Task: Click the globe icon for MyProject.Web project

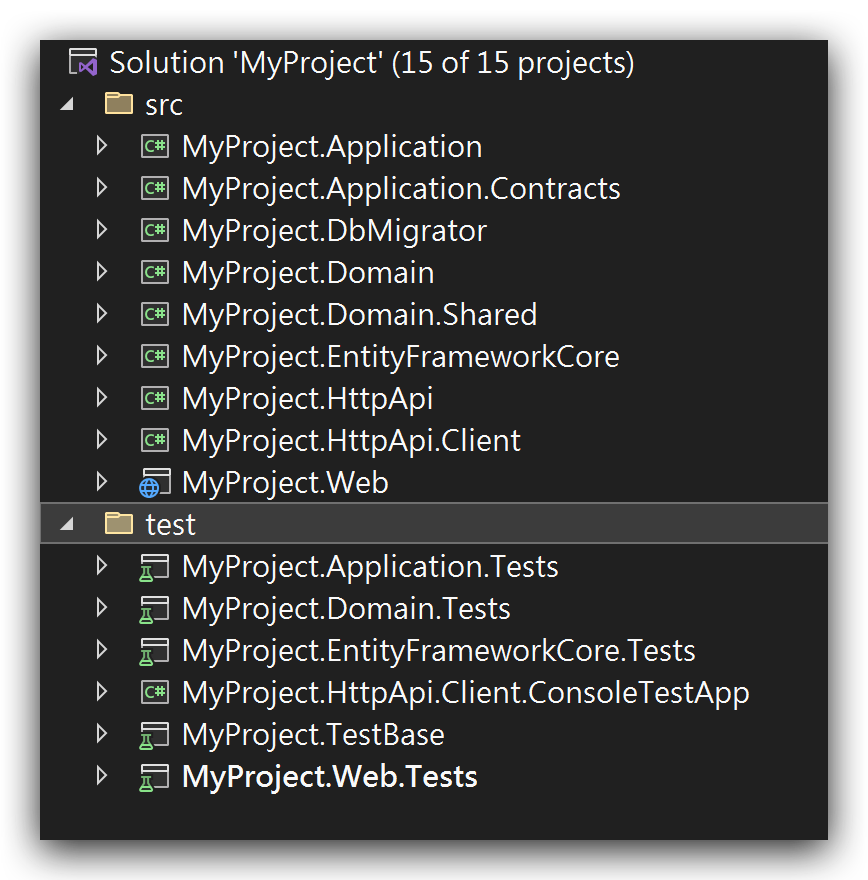Action: [x=154, y=482]
